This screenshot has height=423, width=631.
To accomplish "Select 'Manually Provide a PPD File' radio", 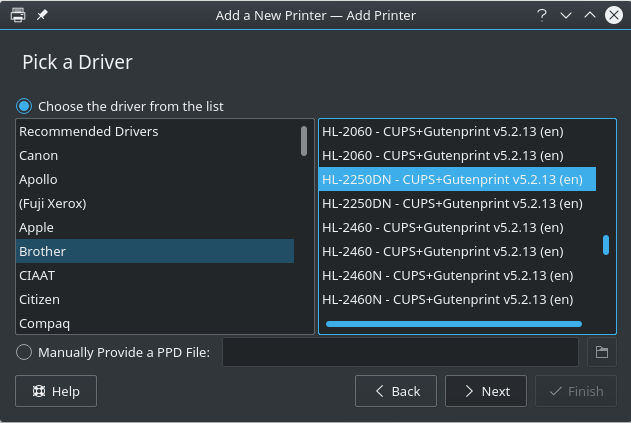I will coord(24,352).
